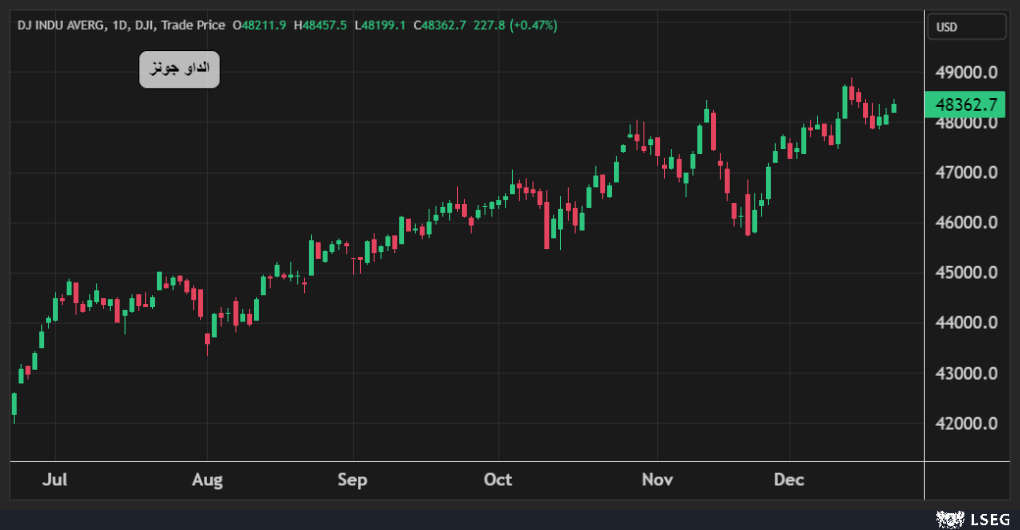This screenshot has height=530, width=1020.
Task: Click the 49000.0 price axis label
Action: [x=964, y=73]
